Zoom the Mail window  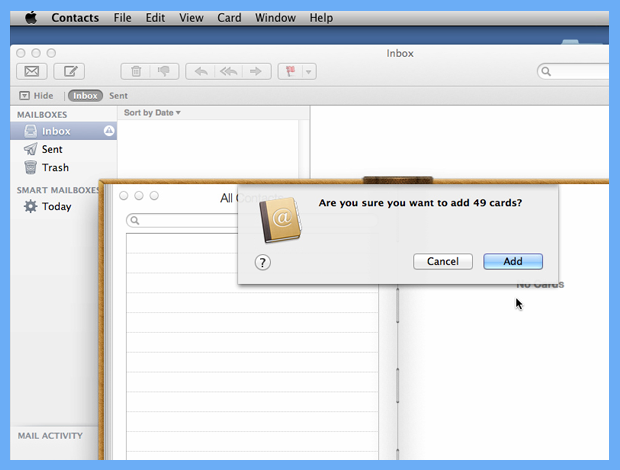pos(51,53)
